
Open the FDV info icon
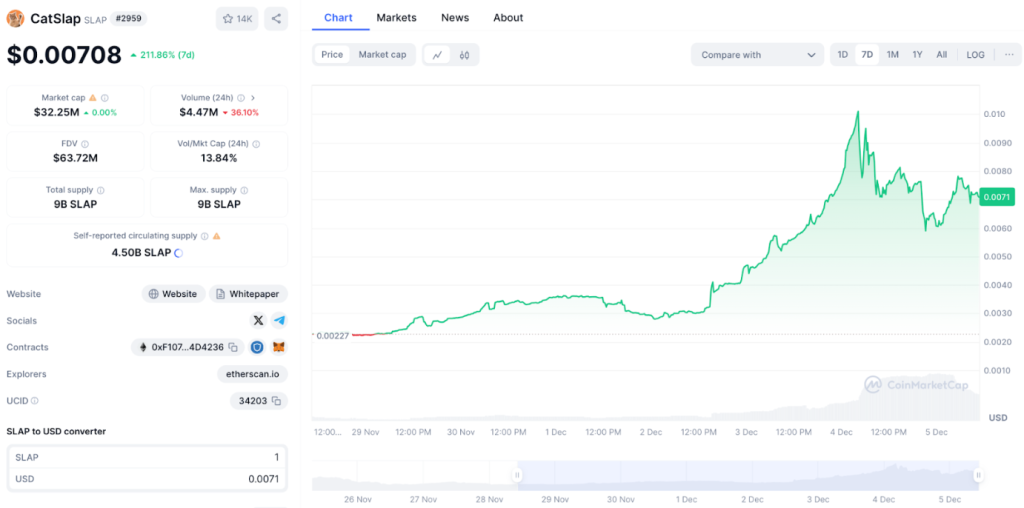coord(85,144)
